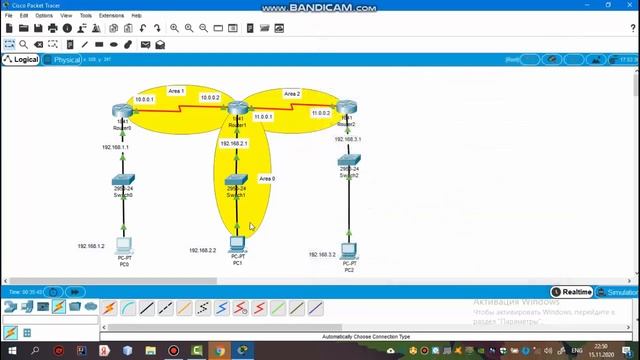Pick the Fiber orange cable

(184, 308)
